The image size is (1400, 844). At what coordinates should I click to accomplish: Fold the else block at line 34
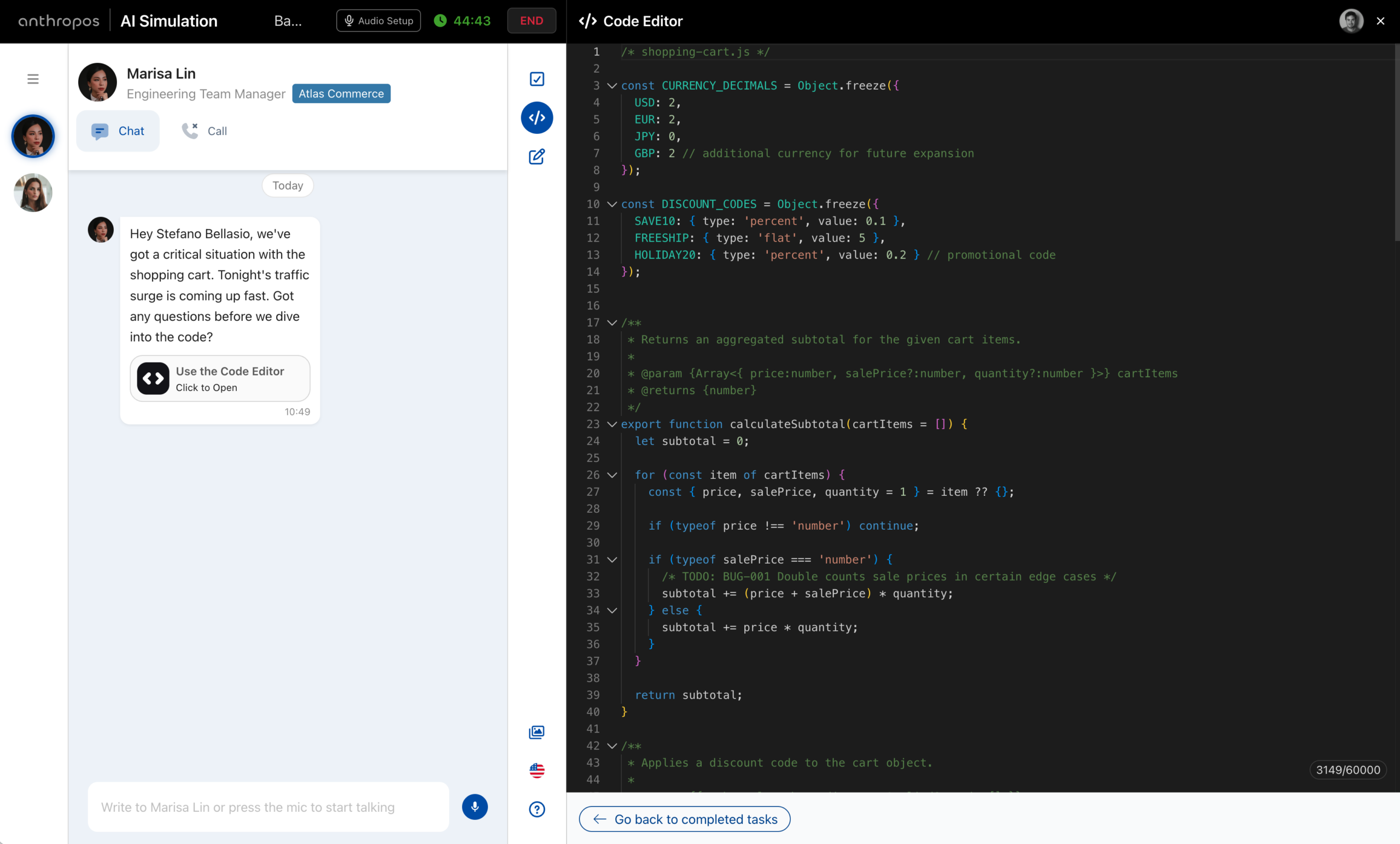click(x=612, y=611)
